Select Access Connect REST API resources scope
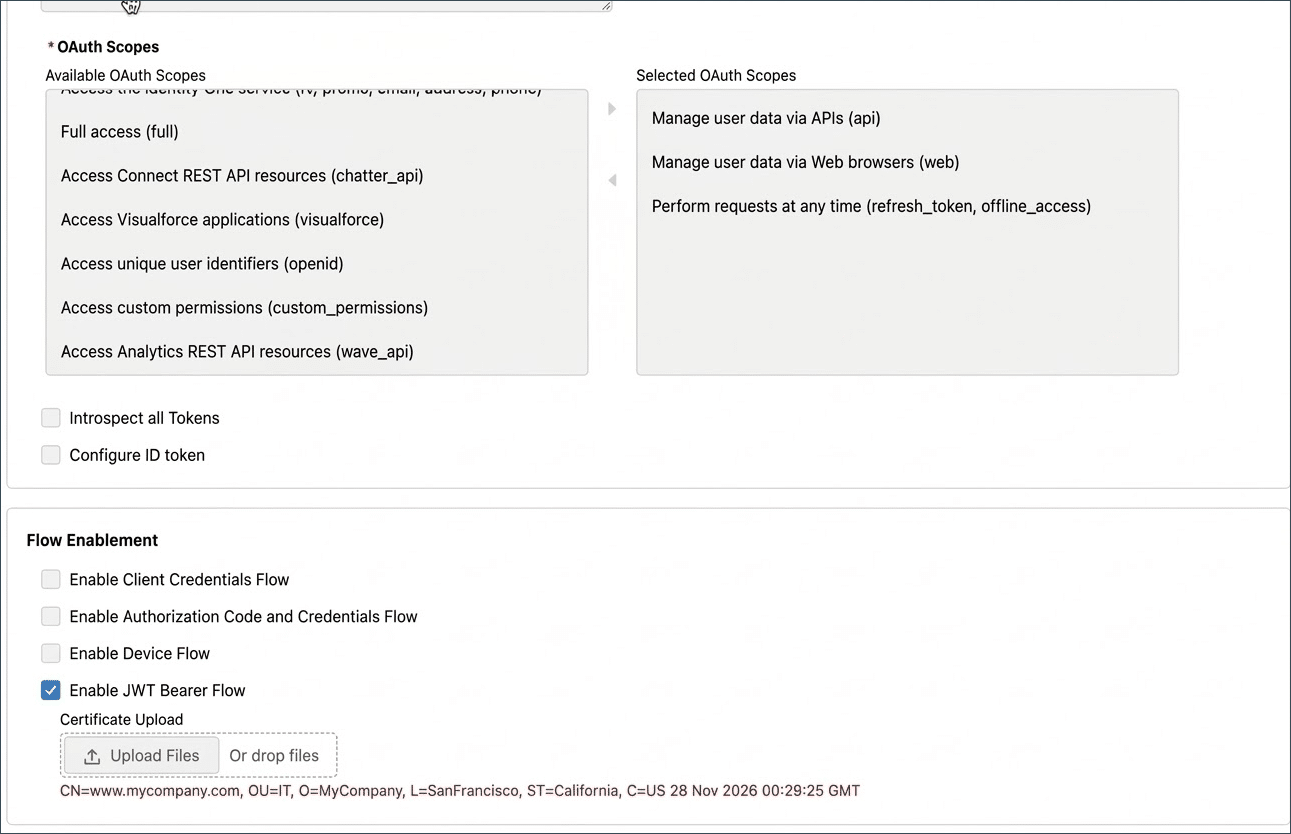 point(242,176)
